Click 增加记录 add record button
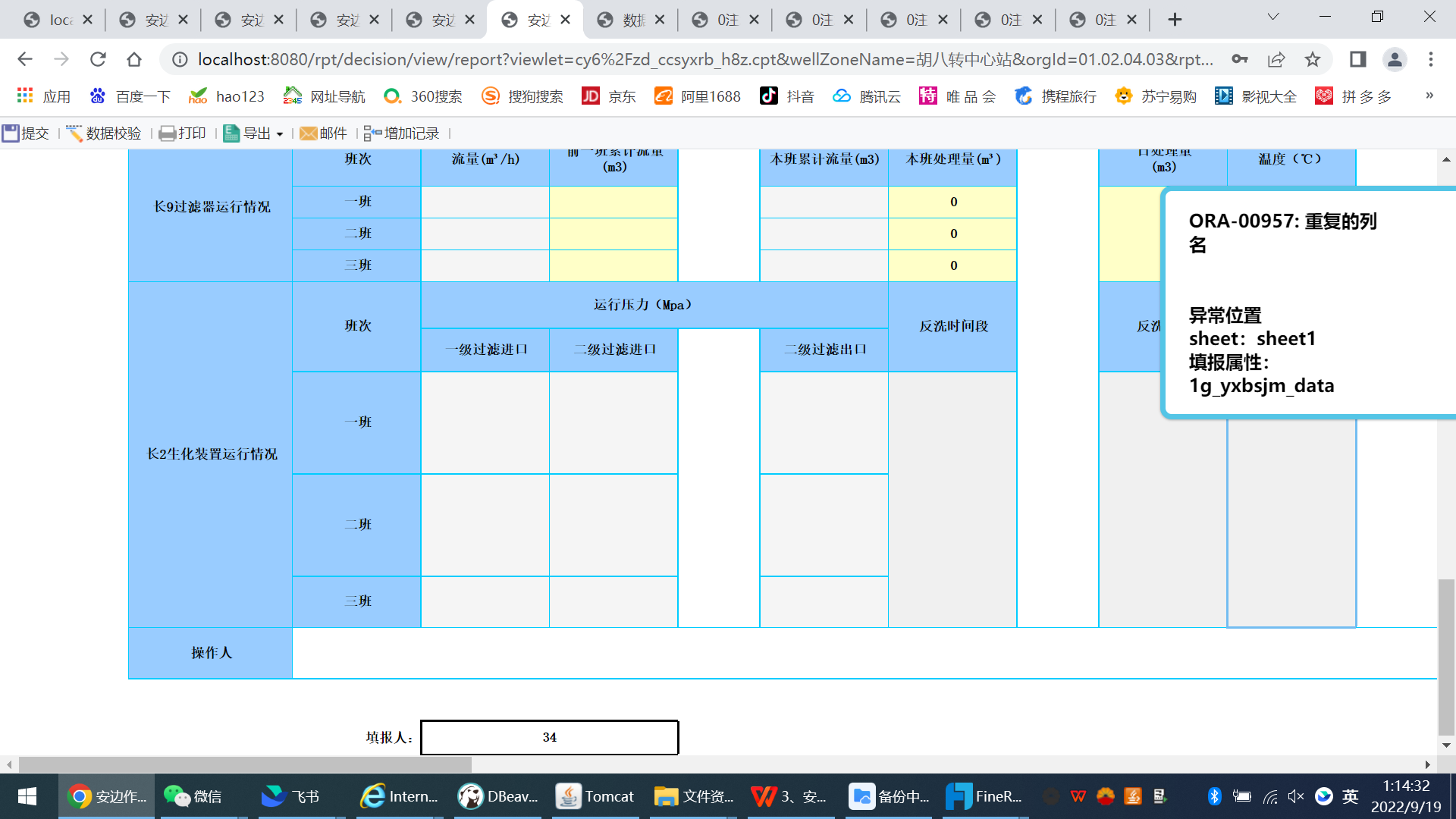The height and width of the screenshot is (819, 1456). click(402, 133)
